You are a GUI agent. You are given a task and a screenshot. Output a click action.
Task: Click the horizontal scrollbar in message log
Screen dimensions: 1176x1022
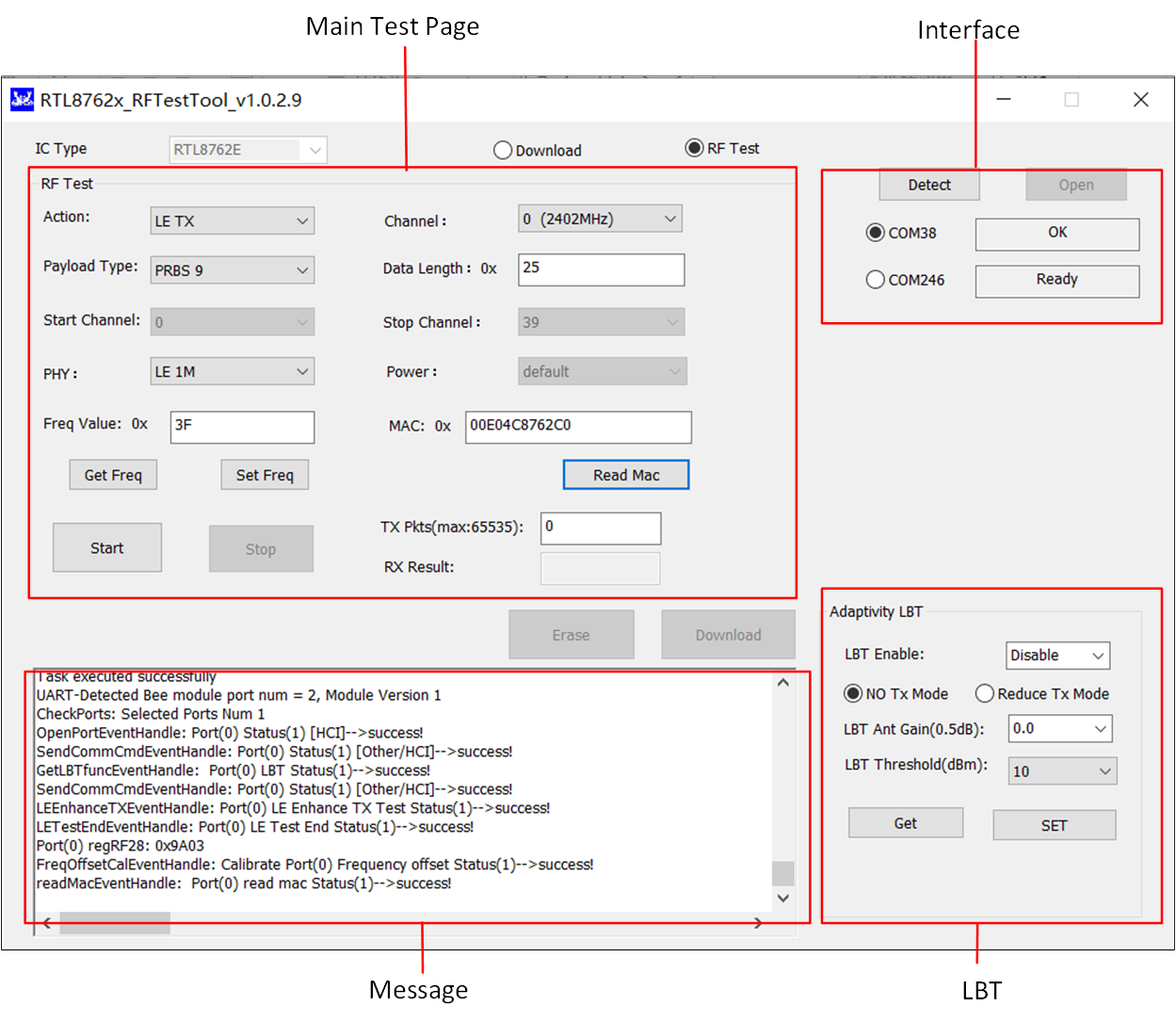tap(115, 923)
